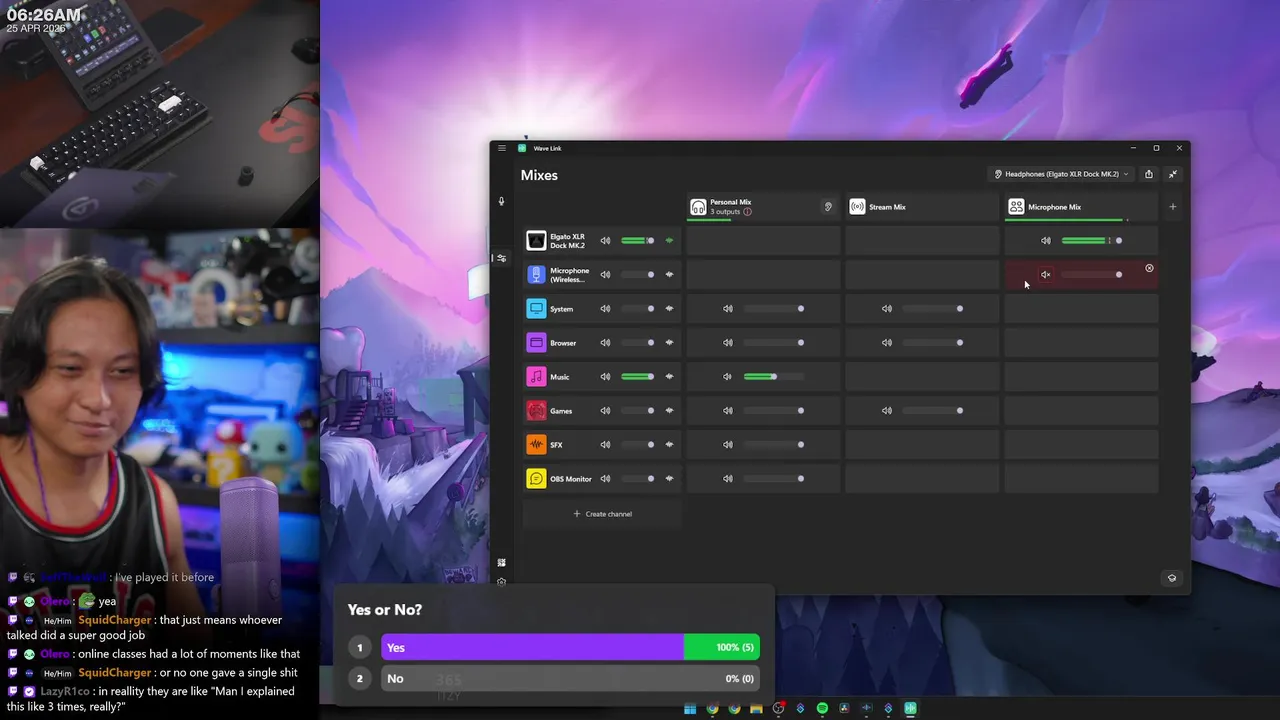Image resolution: width=1280 pixels, height=720 pixels.
Task: Select the Yes poll option
Action: tap(570, 648)
